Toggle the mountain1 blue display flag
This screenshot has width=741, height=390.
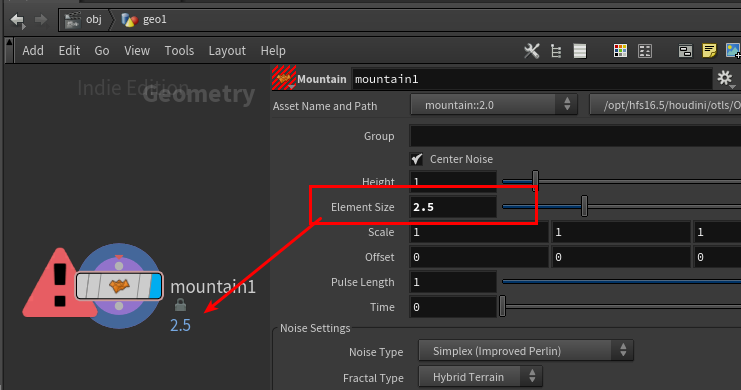155,286
